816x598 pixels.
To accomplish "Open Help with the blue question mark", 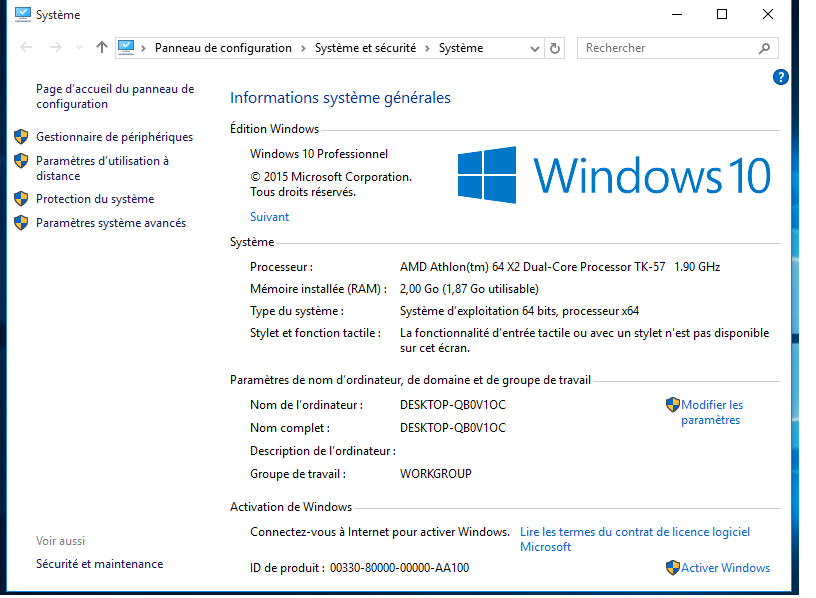I will tap(780, 77).
